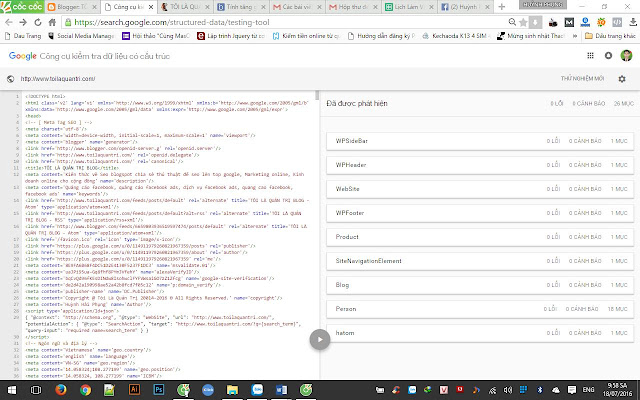Click the title line in the source code
Image resolution: width=640 pixels, height=400 pixels.
click(72, 168)
